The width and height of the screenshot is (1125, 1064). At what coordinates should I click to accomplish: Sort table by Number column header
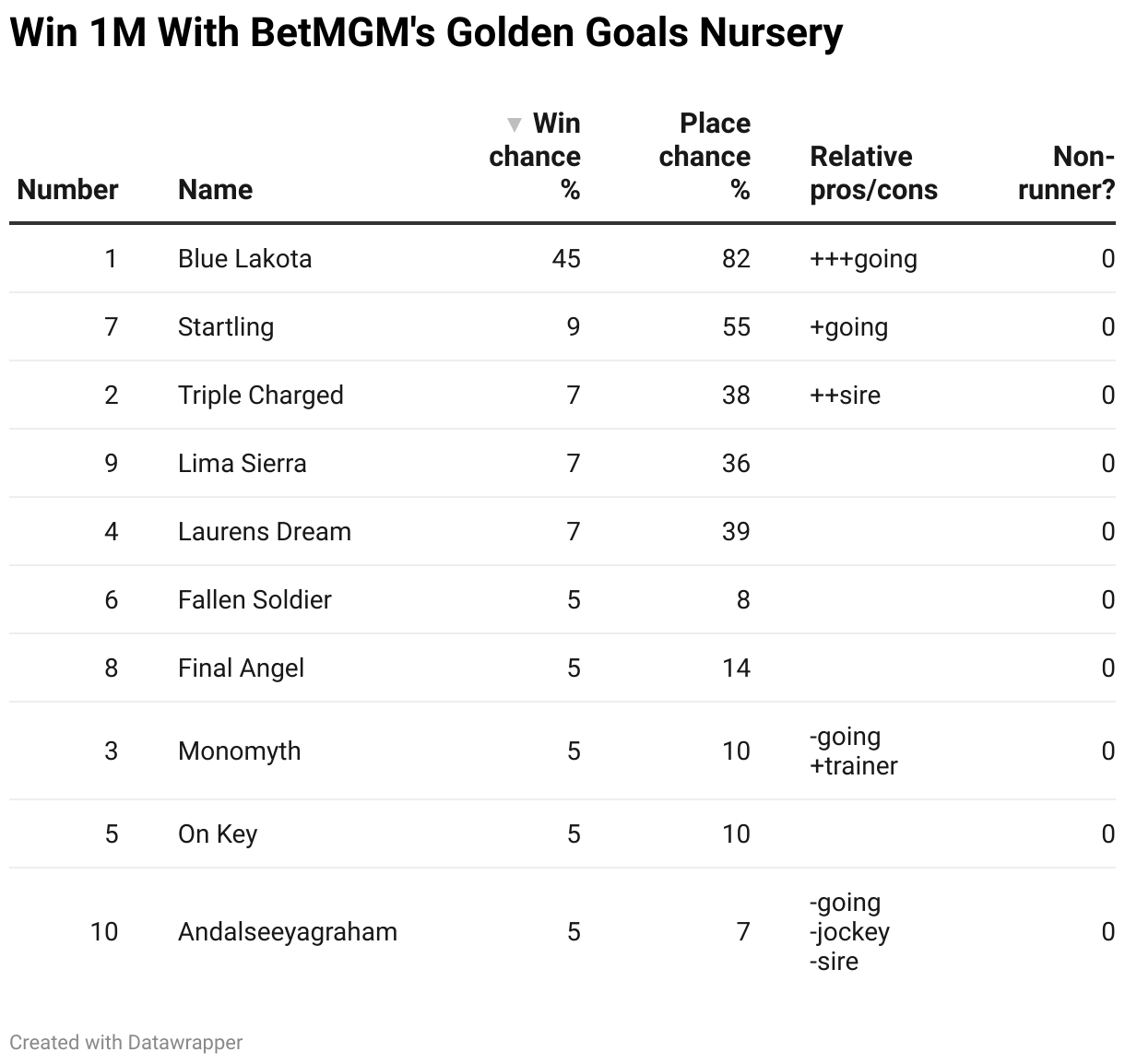pos(68,190)
